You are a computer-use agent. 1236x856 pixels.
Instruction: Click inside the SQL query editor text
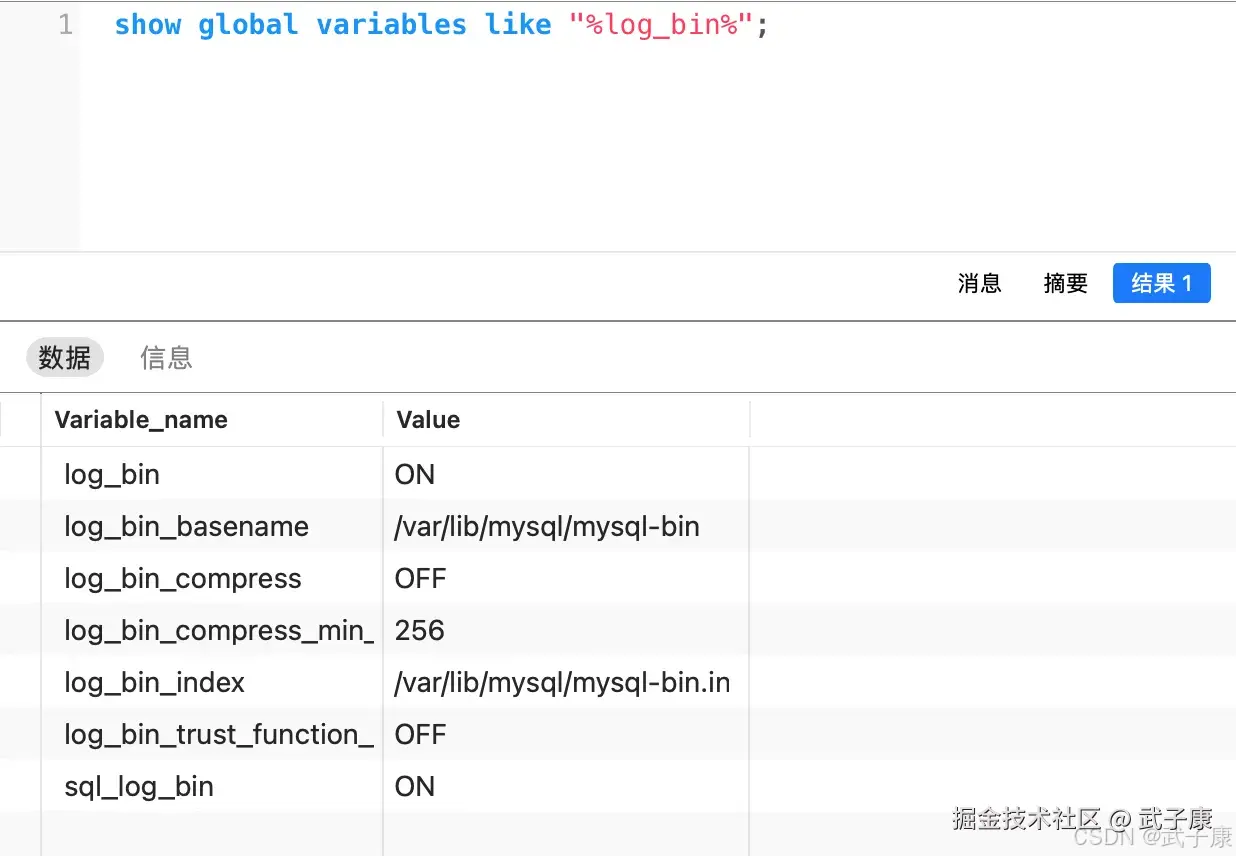pyautogui.click(x=440, y=24)
